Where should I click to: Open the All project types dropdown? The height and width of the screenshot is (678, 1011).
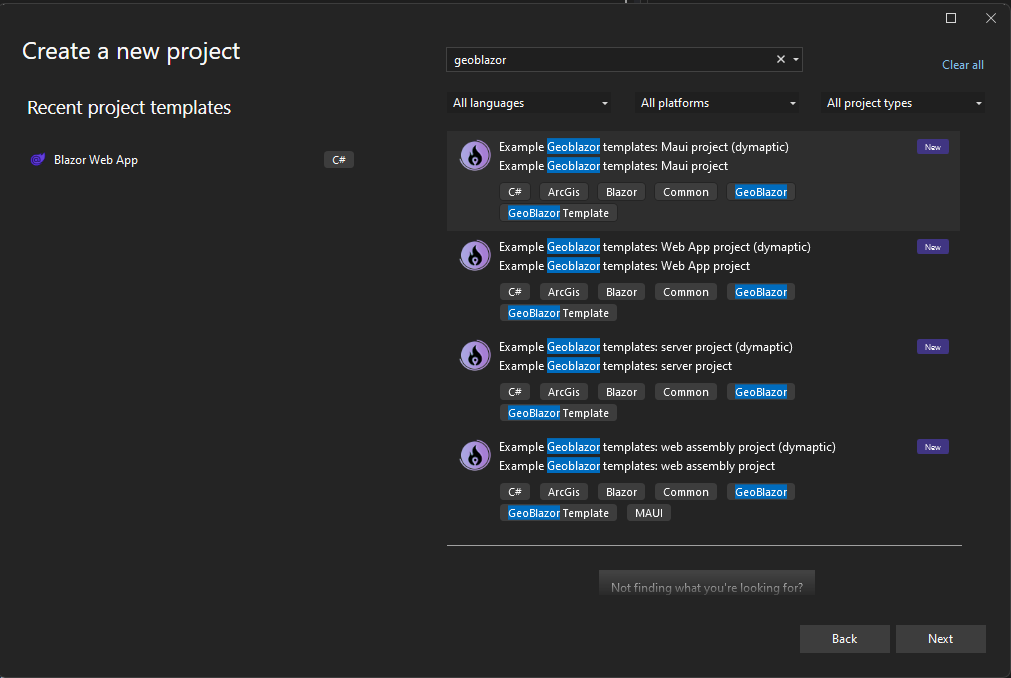tap(902, 102)
